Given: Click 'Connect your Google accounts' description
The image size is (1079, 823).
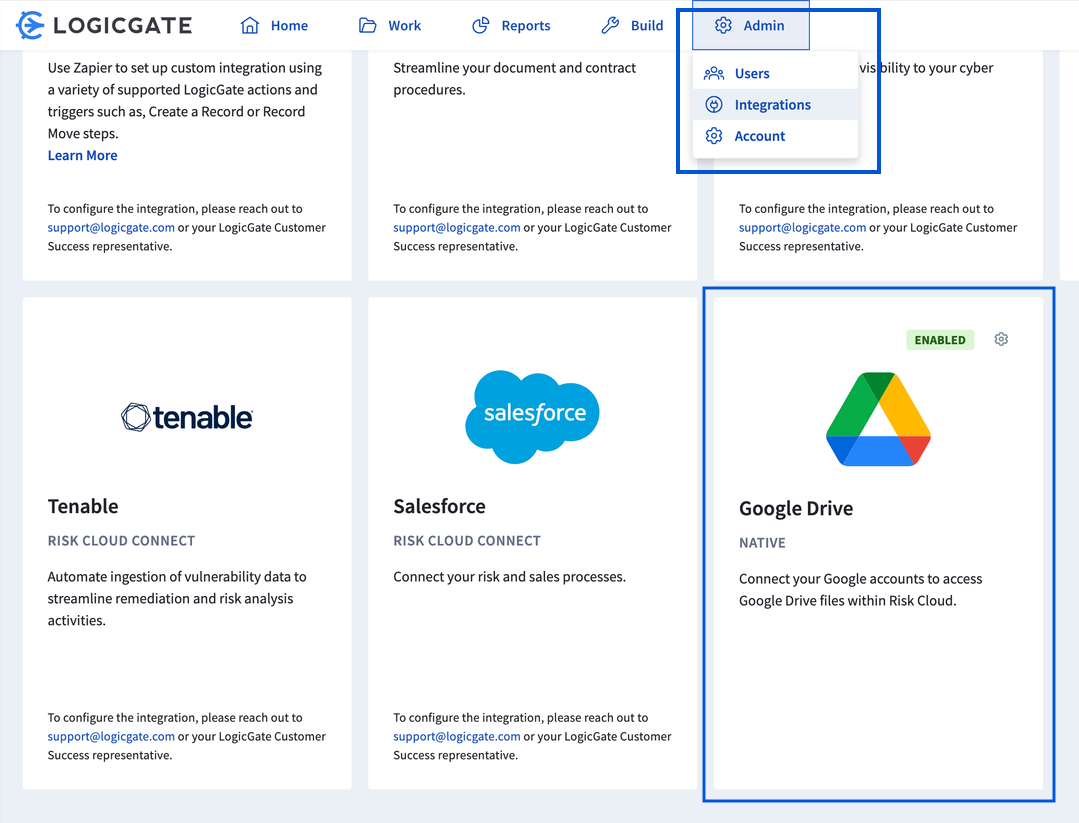Looking at the screenshot, I should tap(861, 590).
